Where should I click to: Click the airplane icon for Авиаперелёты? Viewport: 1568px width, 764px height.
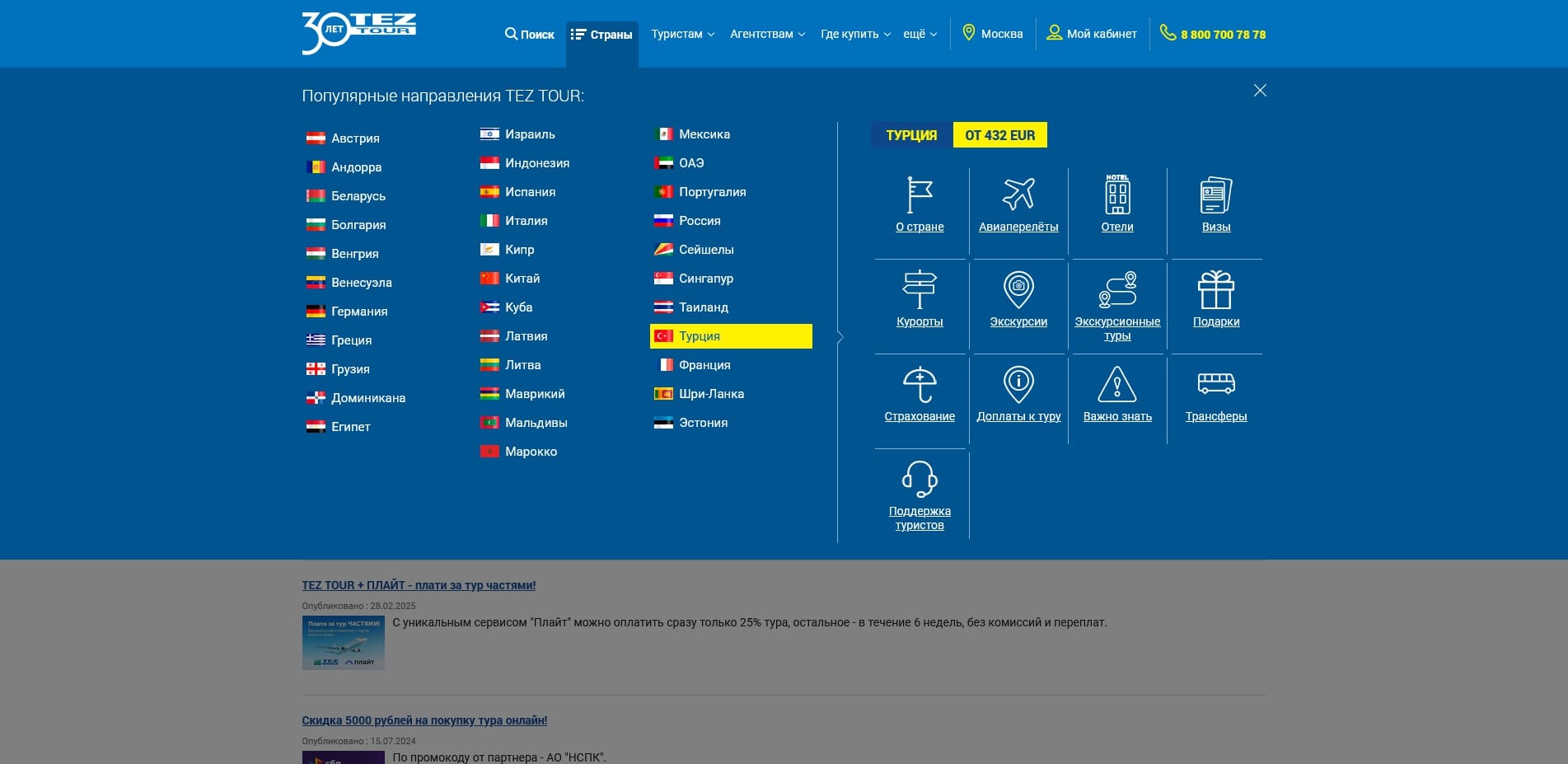(x=1018, y=195)
